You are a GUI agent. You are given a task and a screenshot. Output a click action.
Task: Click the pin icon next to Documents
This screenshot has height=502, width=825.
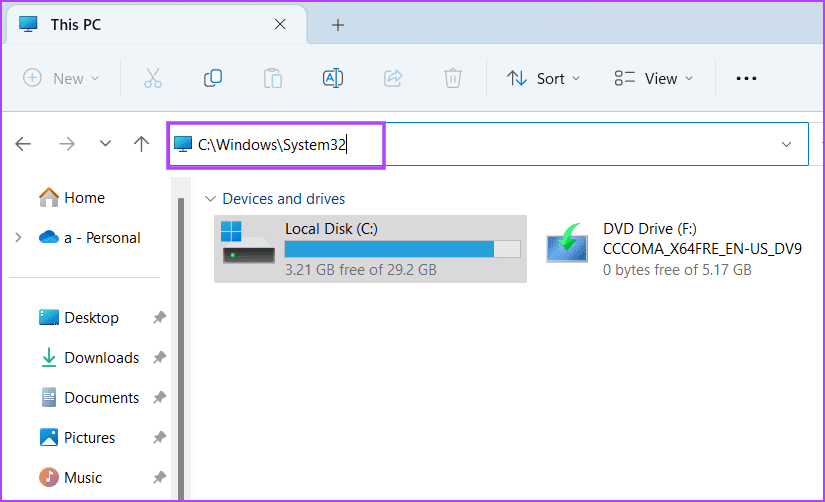[x=159, y=397]
